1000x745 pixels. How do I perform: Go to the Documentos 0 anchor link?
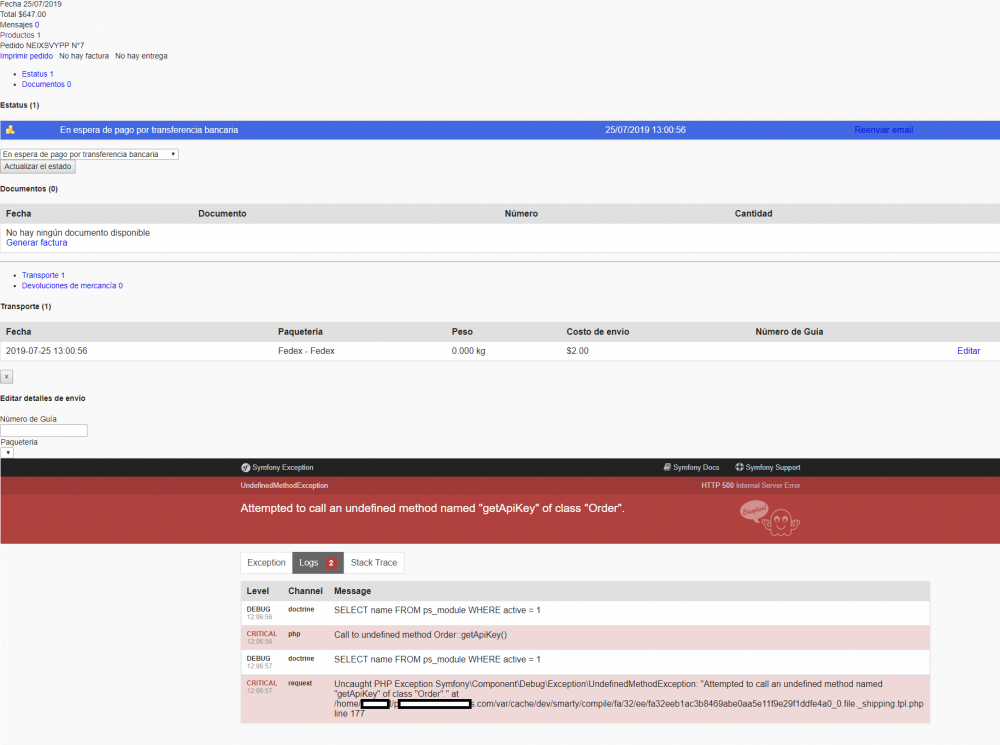click(47, 84)
